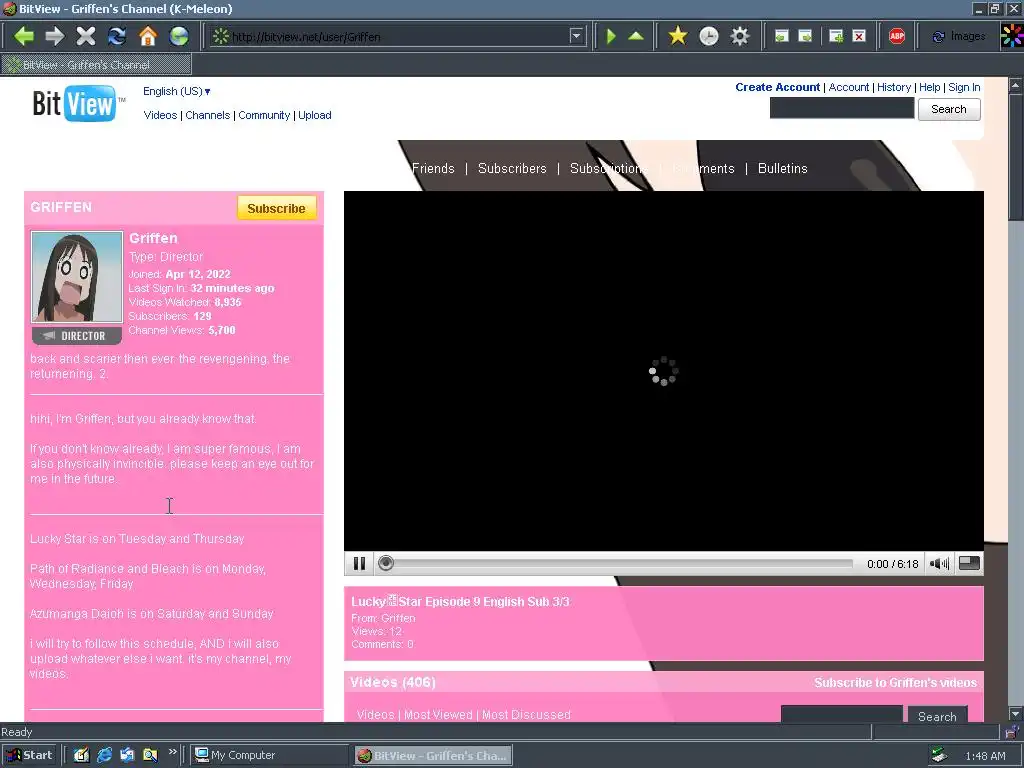Mute video with speaker icon
Viewport: 1024px width, 768px height.
939,564
